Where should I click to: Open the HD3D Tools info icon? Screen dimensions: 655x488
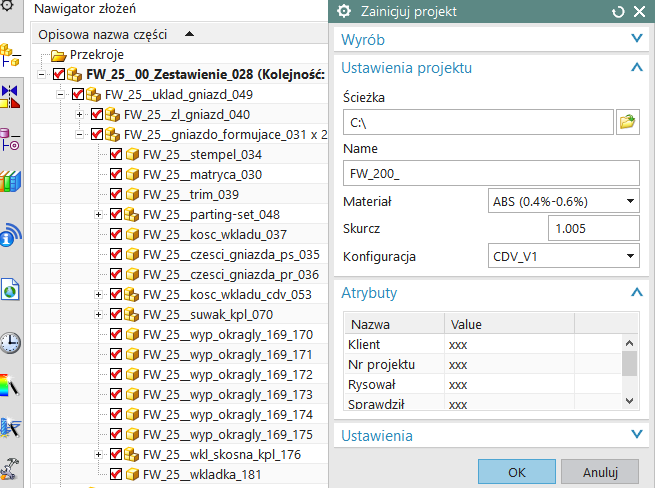[10, 235]
